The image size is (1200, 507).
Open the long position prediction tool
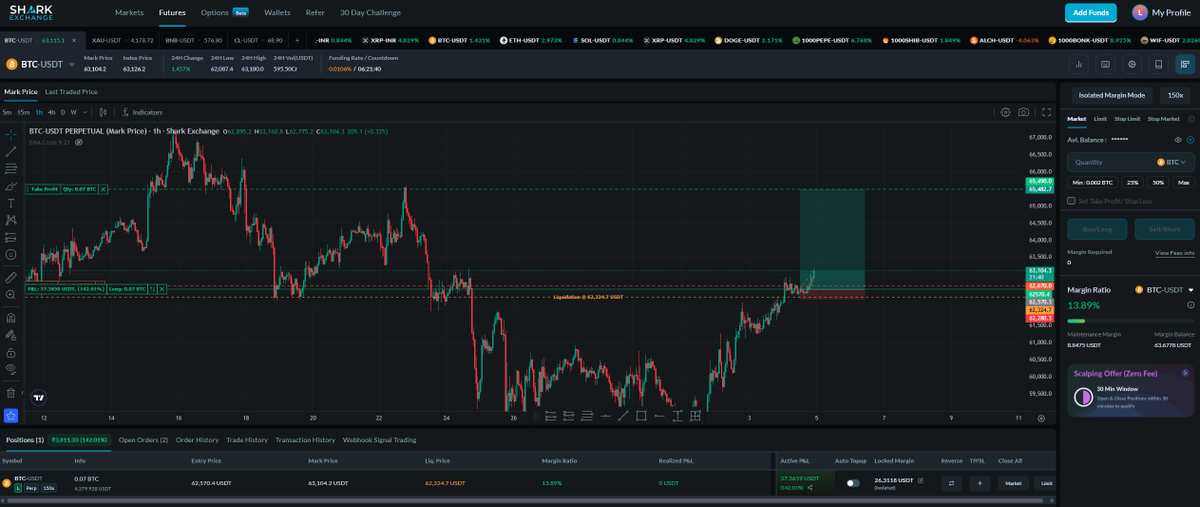point(10,238)
